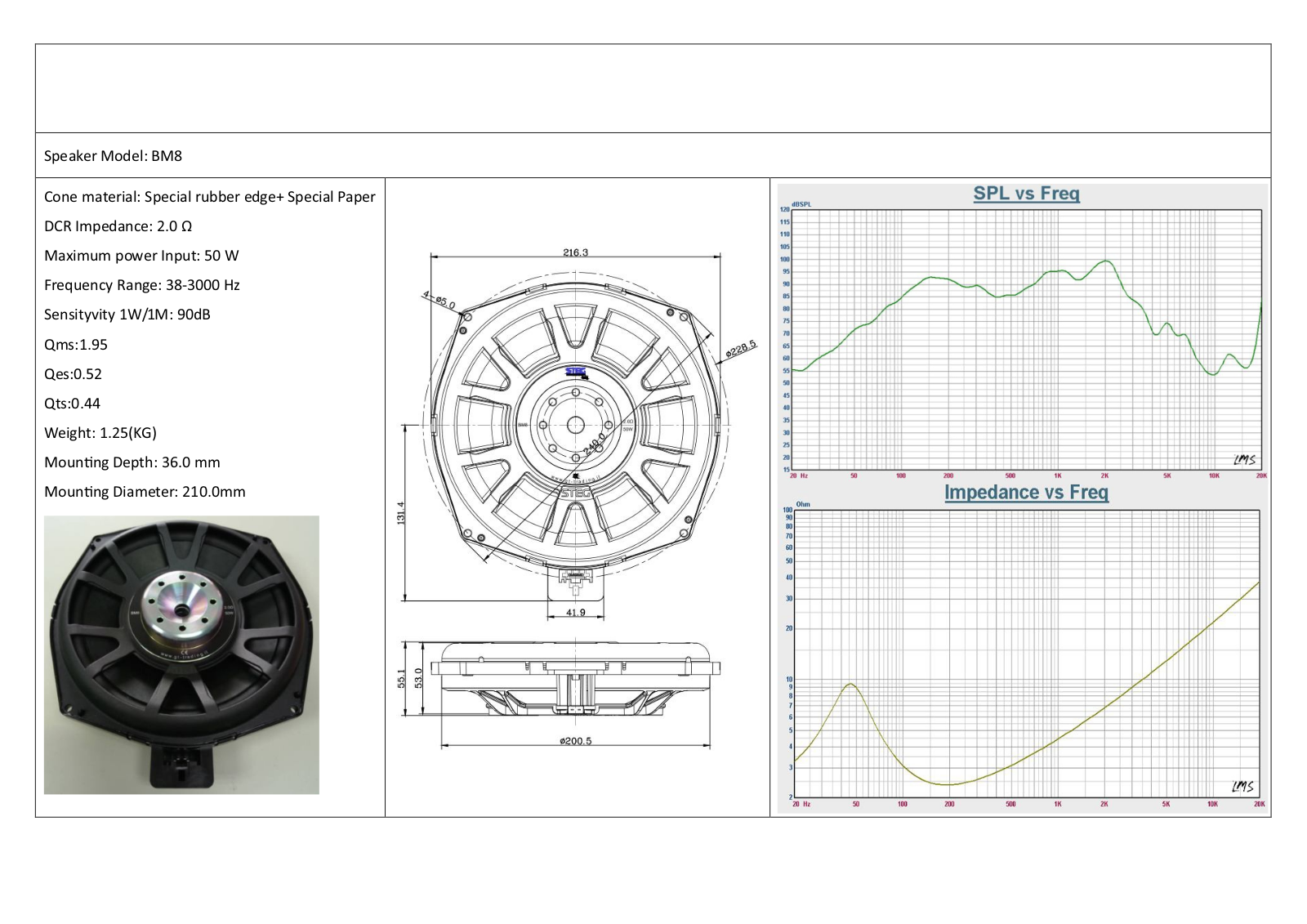
Task: Click the side-view speaker profile drawing
Action: pos(576,680)
